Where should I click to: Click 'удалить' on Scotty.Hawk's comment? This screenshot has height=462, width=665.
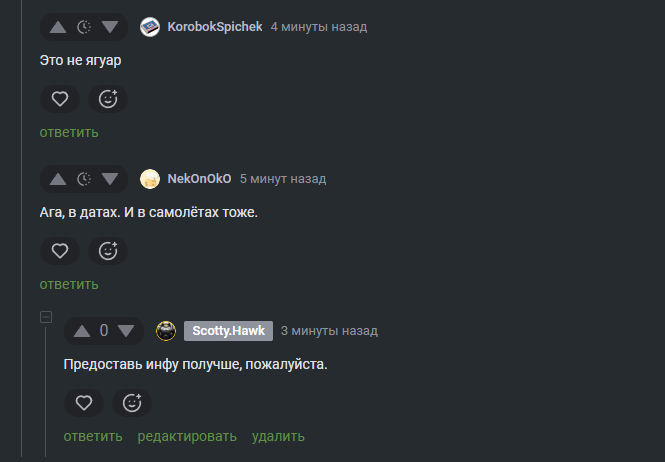pos(278,436)
